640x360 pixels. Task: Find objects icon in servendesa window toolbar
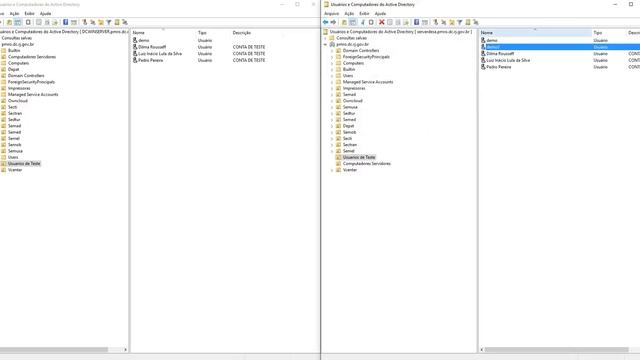[x=468, y=22]
